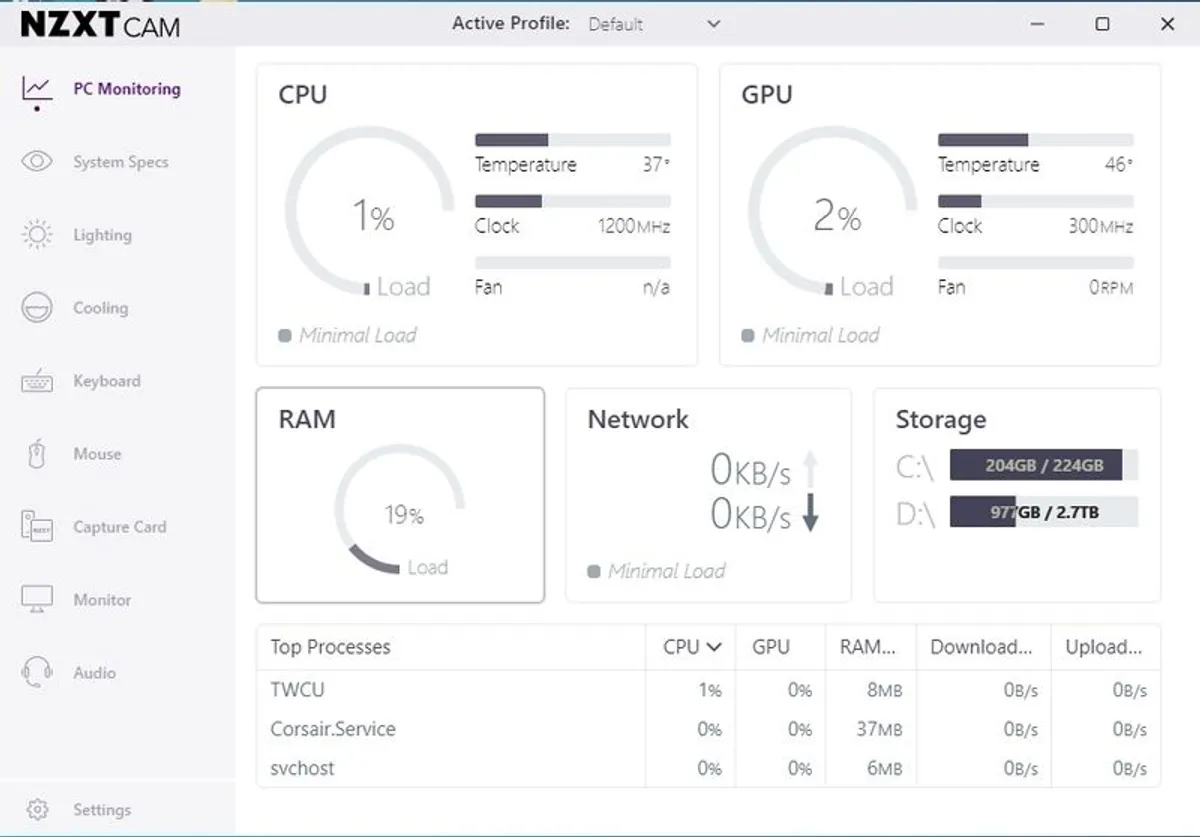Click the GPU Temperature bar

coord(1035,140)
